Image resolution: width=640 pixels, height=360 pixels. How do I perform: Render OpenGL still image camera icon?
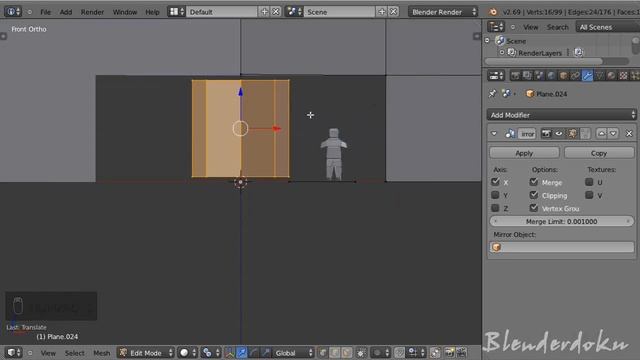point(450,352)
